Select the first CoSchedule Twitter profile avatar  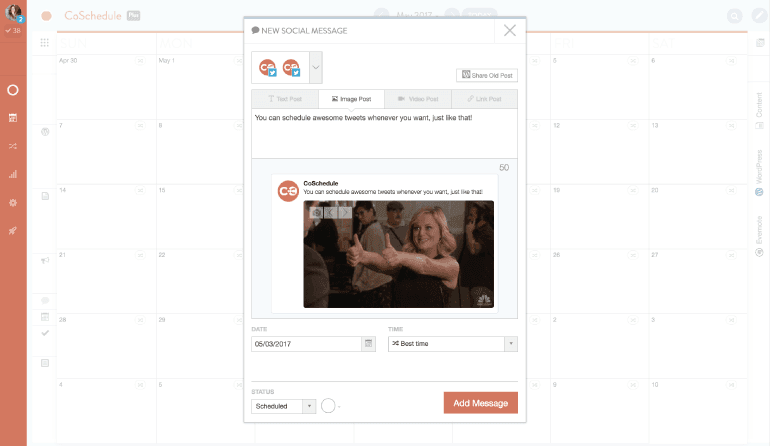pyautogui.click(x=268, y=67)
